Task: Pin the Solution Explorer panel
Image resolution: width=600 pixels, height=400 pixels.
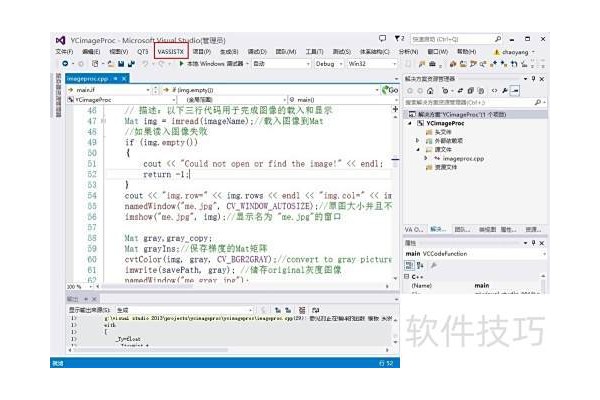Action: point(534,78)
